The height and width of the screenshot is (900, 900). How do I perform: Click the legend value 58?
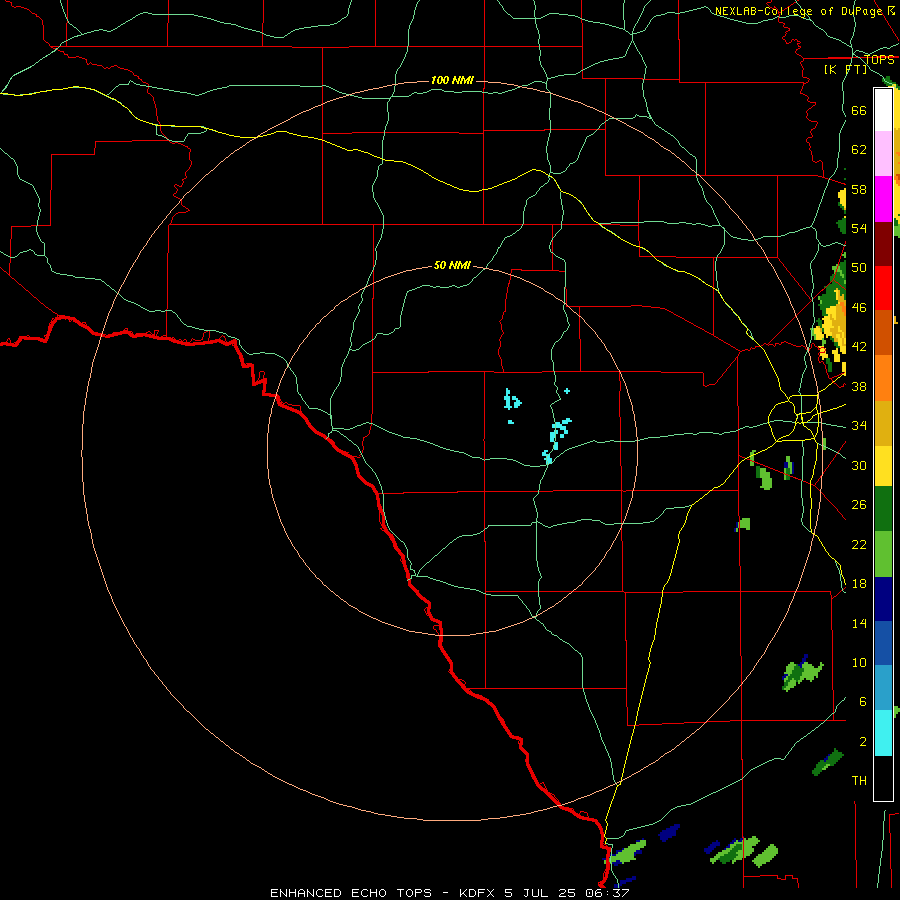tap(859, 189)
